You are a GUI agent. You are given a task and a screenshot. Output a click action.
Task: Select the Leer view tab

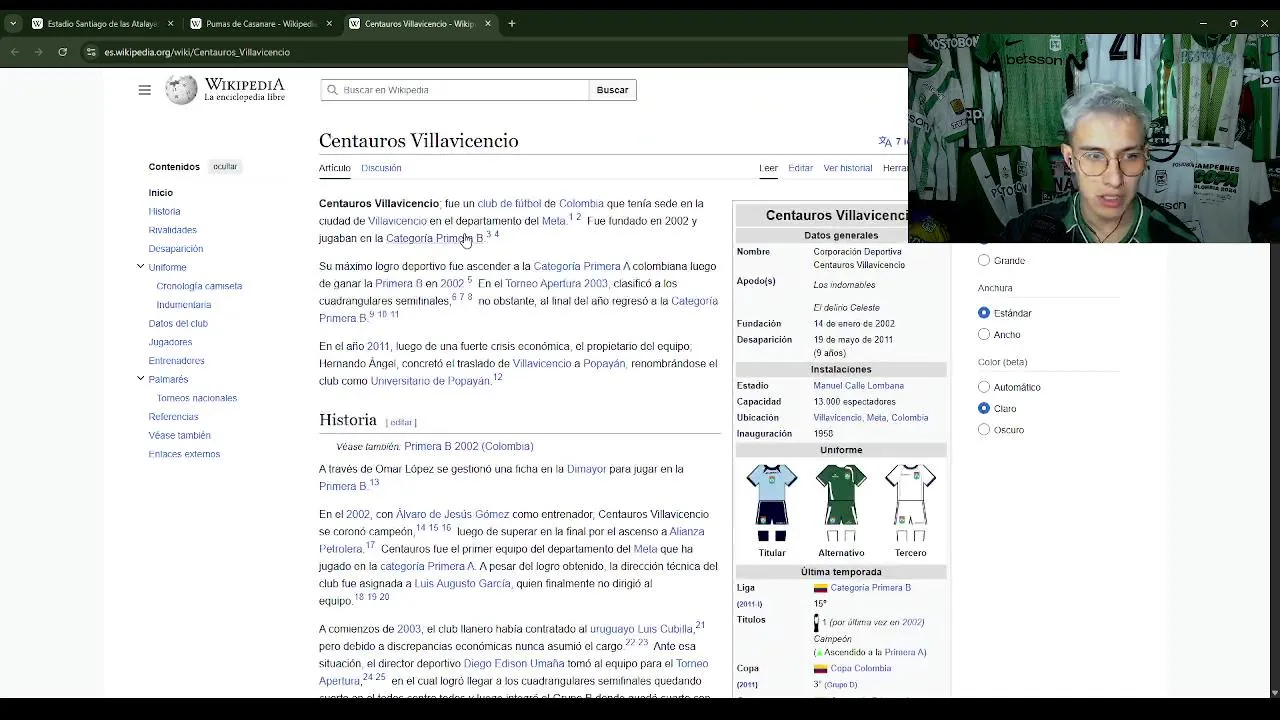(x=768, y=168)
